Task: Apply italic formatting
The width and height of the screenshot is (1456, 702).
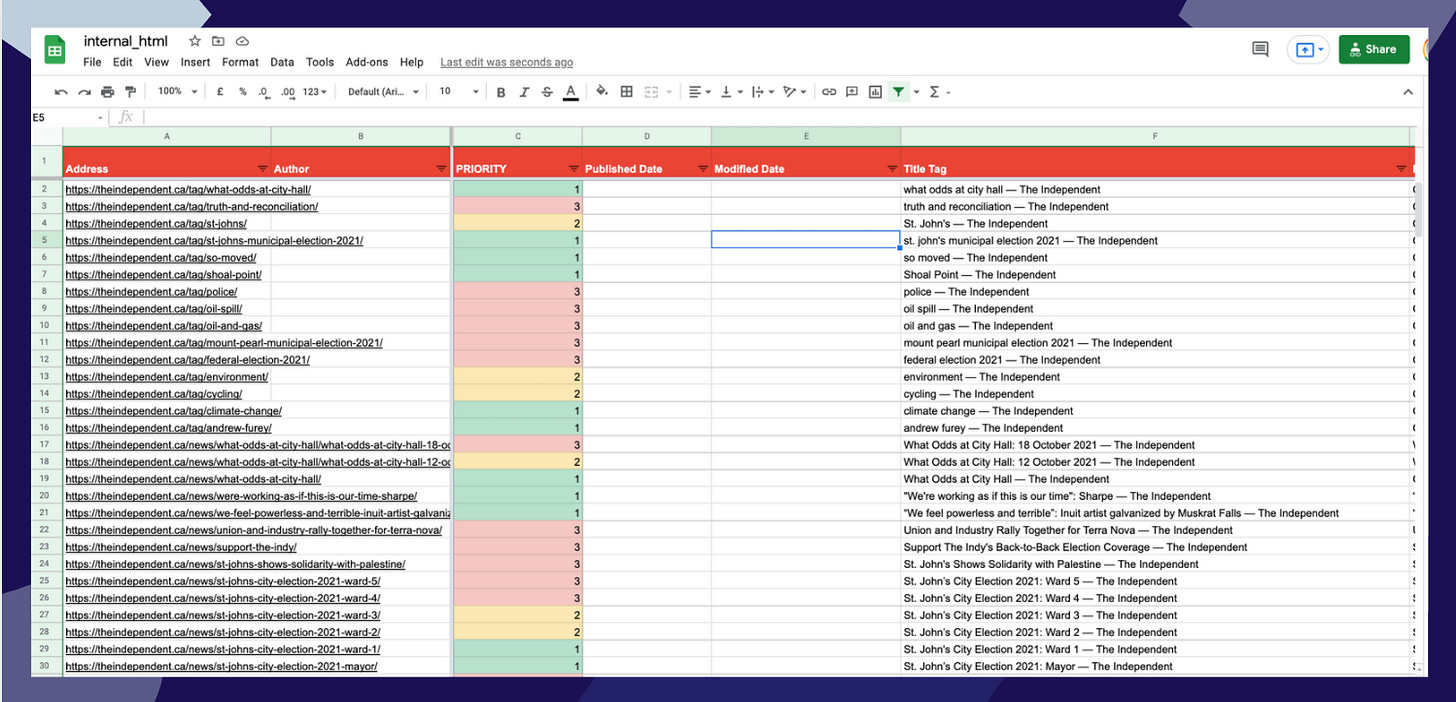Action: click(524, 92)
